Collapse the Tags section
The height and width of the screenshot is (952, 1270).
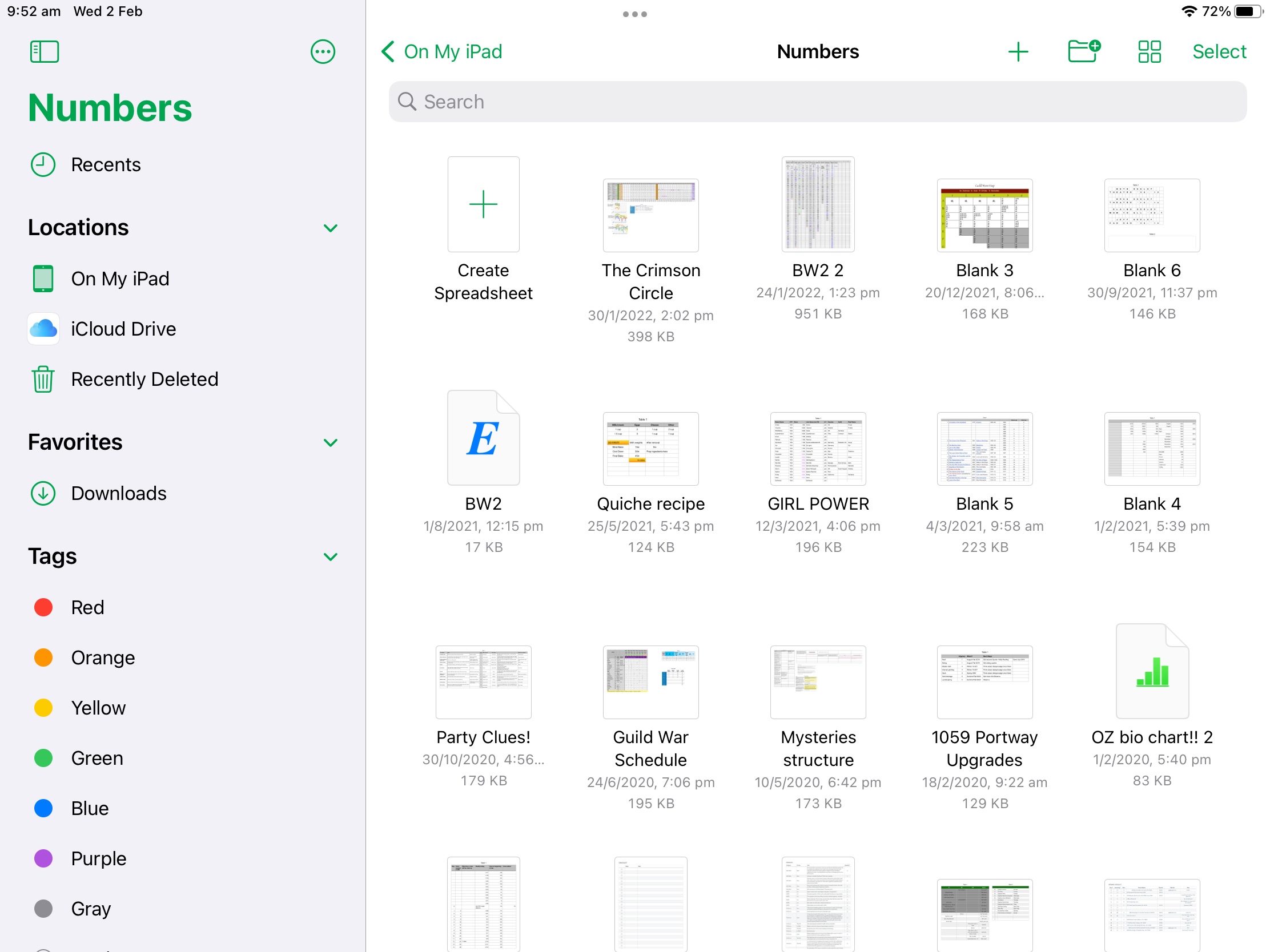pyautogui.click(x=330, y=556)
